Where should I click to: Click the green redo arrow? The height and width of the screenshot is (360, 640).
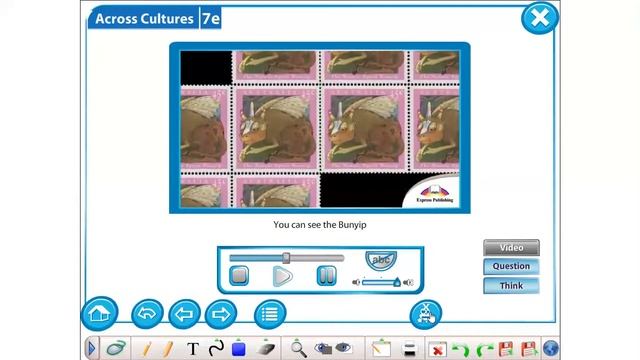(x=484, y=349)
